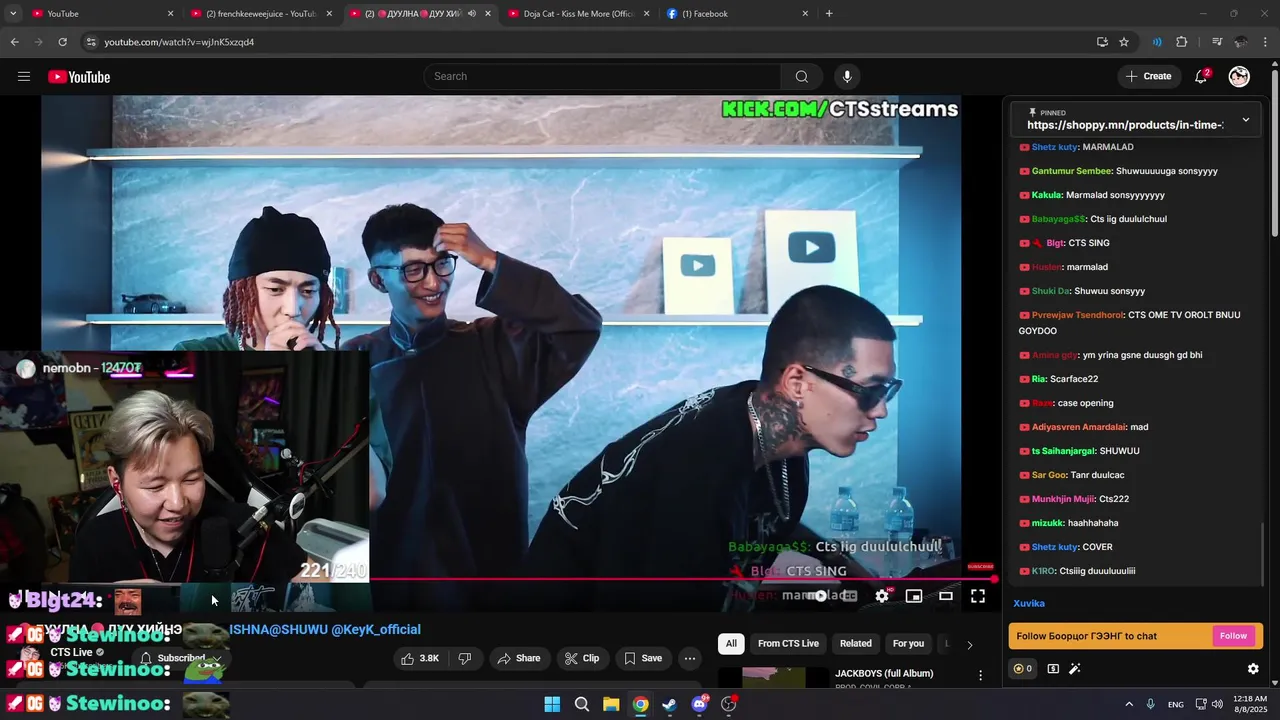Viewport: 1280px width, 720px height.
Task: Open the account avatar menu
Action: (x=1239, y=77)
